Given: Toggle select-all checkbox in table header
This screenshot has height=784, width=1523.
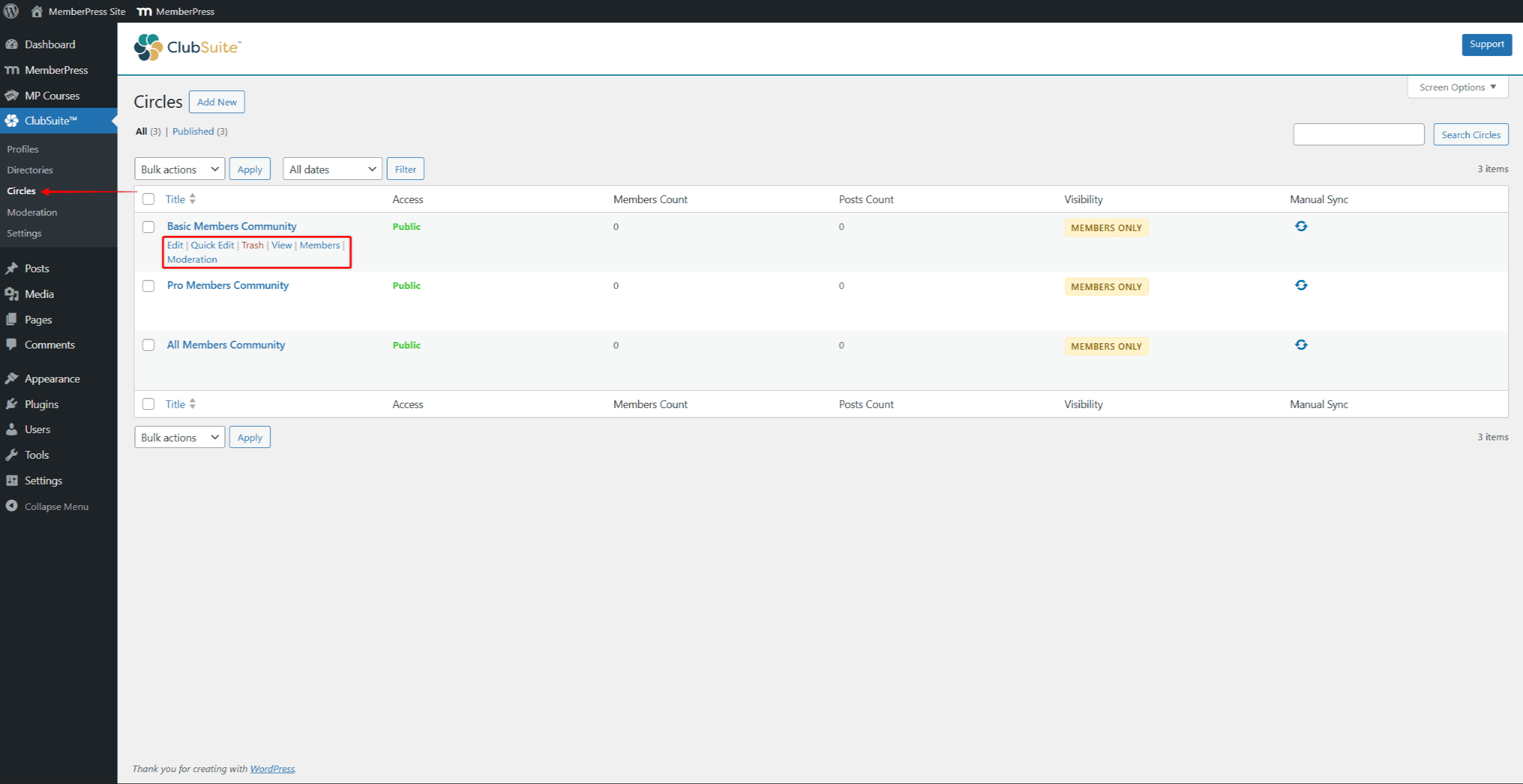Looking at the screenshot, I should click(x=148, y=199).
